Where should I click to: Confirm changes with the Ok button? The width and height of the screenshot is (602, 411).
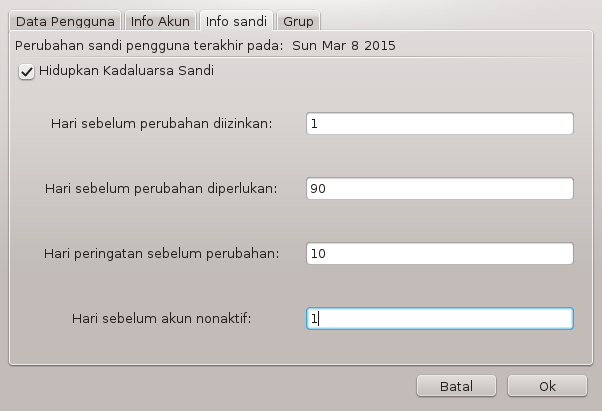tap(547, 386)
